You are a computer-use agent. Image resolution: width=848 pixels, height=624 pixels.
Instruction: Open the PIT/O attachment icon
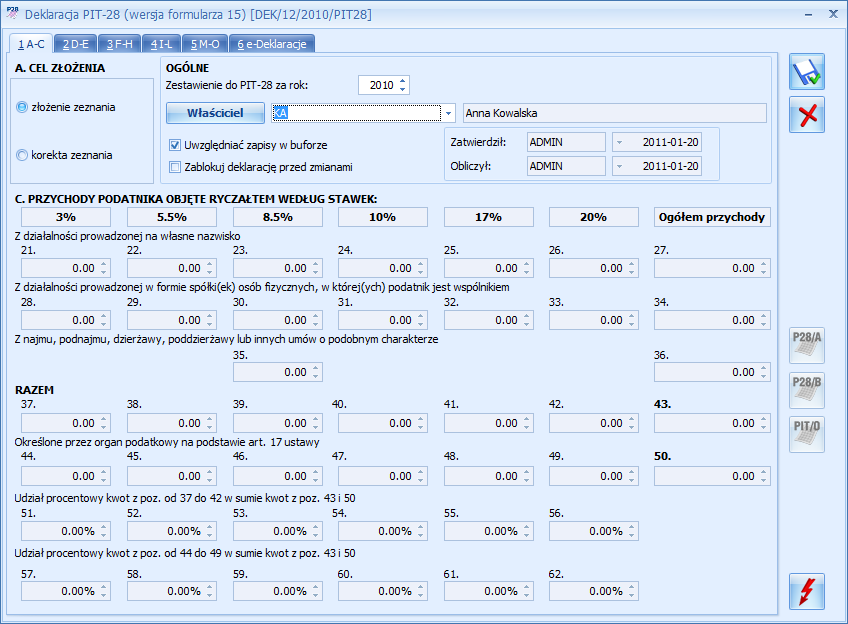click(x=806, y=434)
